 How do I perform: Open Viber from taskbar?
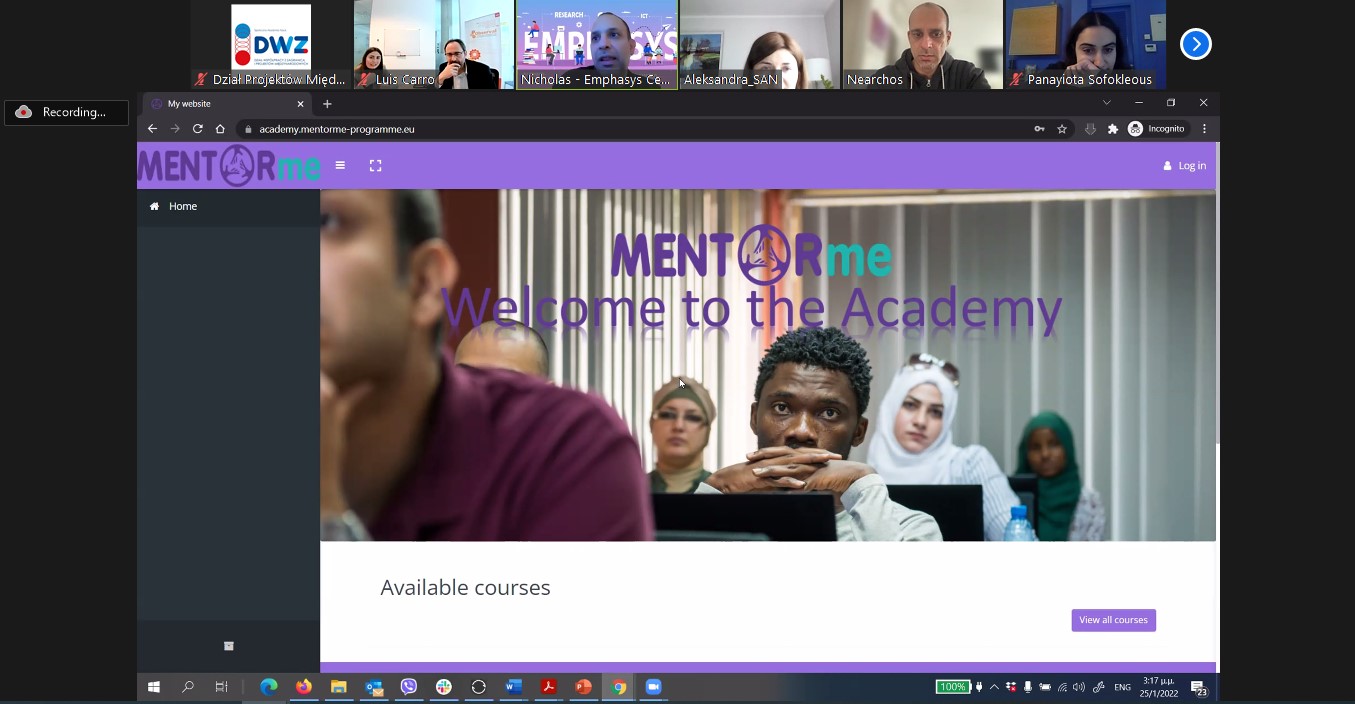409,687
